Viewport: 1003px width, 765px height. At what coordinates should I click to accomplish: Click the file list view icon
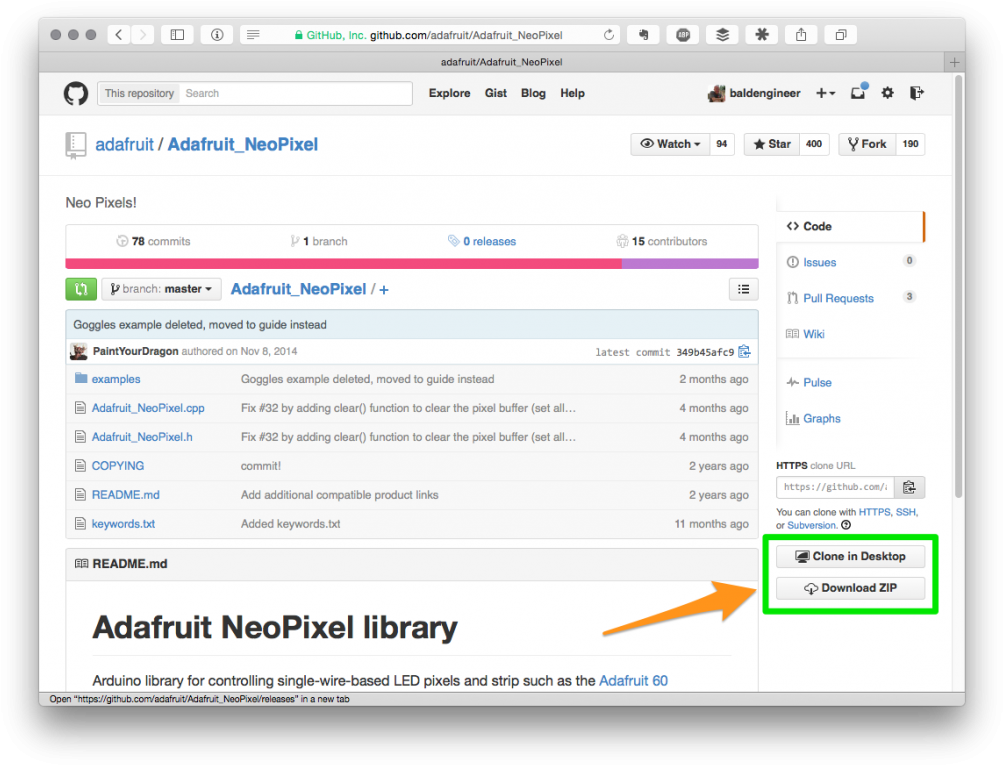pos(743,289)
